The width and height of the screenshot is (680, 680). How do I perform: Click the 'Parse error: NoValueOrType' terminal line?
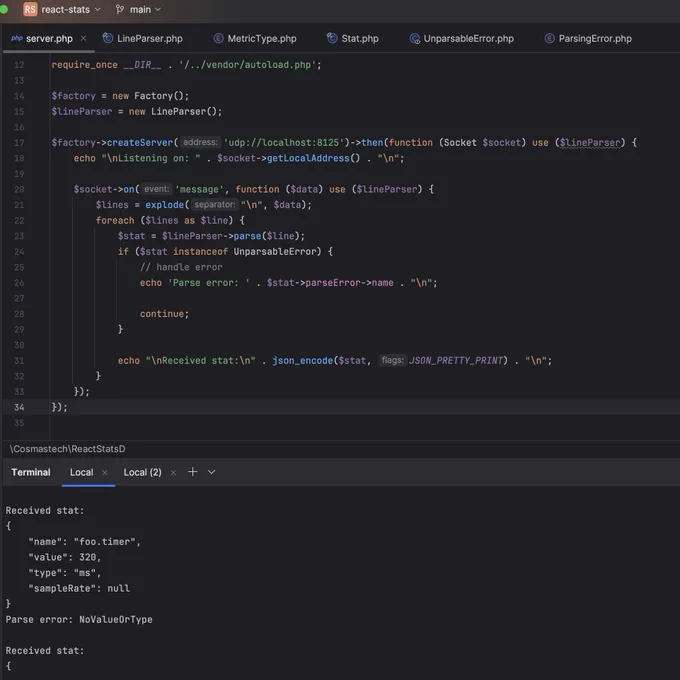click(x=79, y=620)
